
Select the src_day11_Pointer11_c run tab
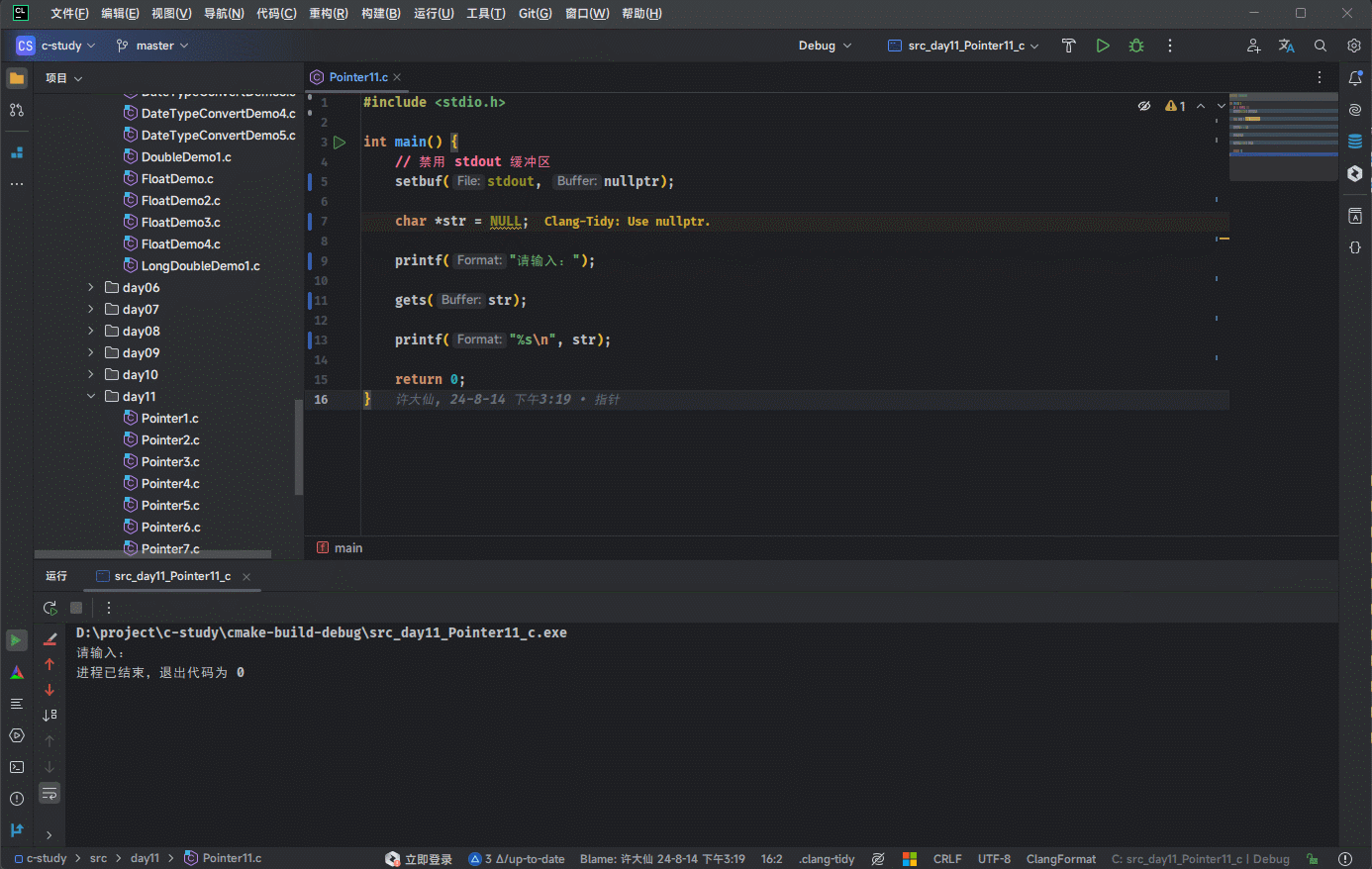pos(172,576)
